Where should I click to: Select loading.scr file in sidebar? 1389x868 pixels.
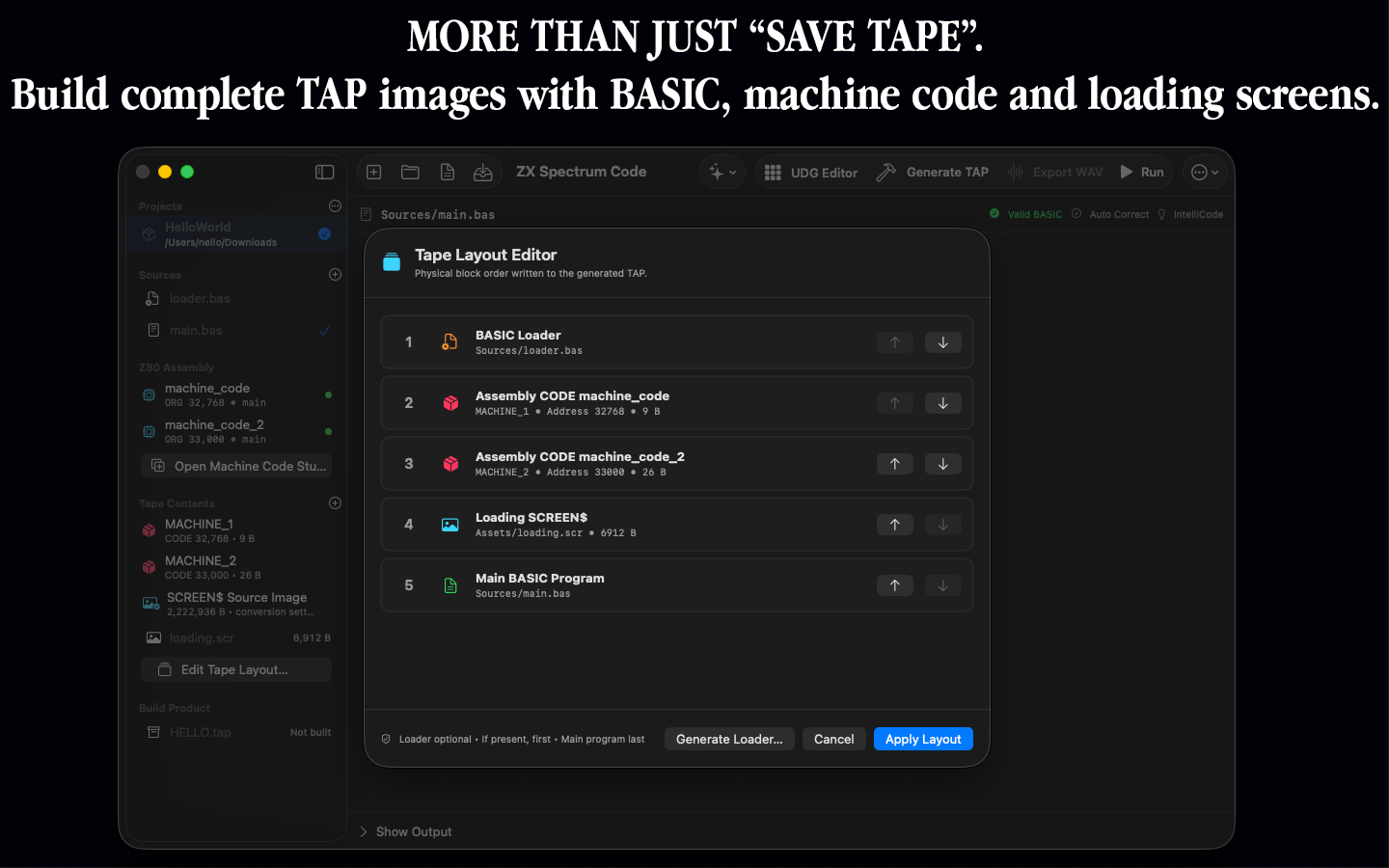tap(236, 637)
